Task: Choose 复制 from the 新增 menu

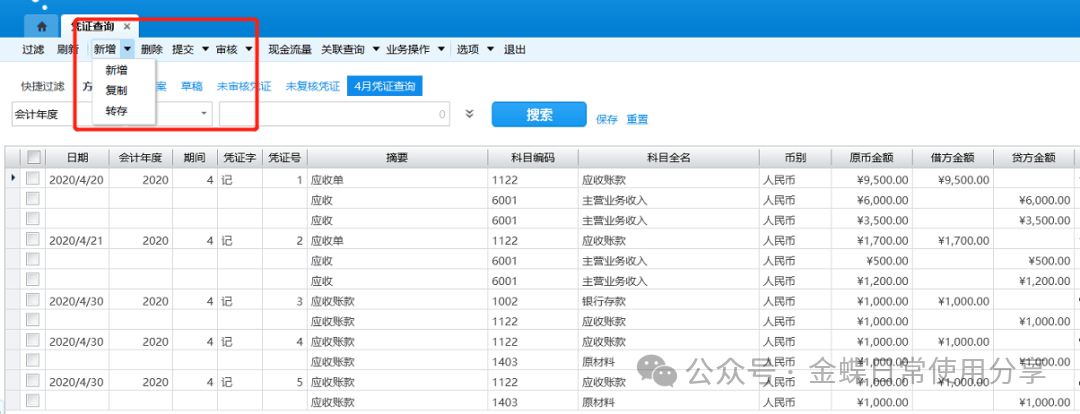Action: [x=116, y=90]
